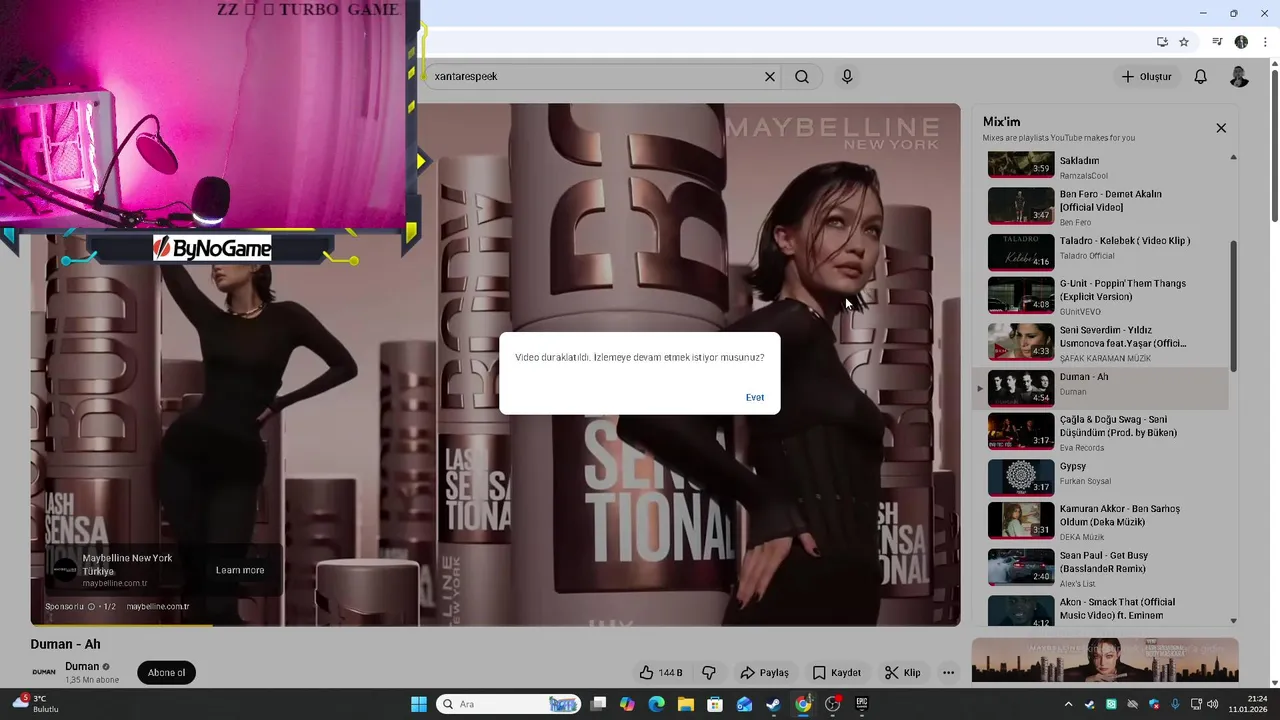The image size is (1280, 720).
Task: Click the ad progress bar
Action: (495, 625)
